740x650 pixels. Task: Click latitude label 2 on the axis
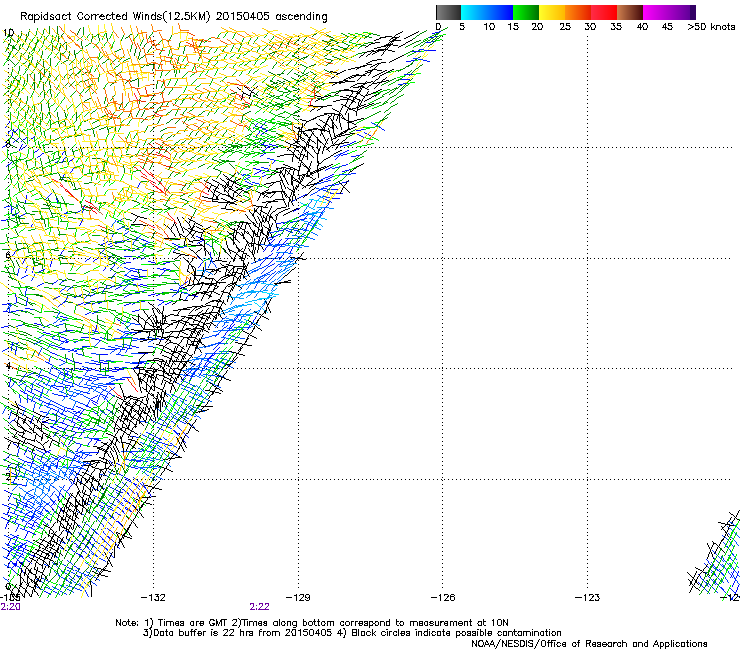(x=8, y=477)
